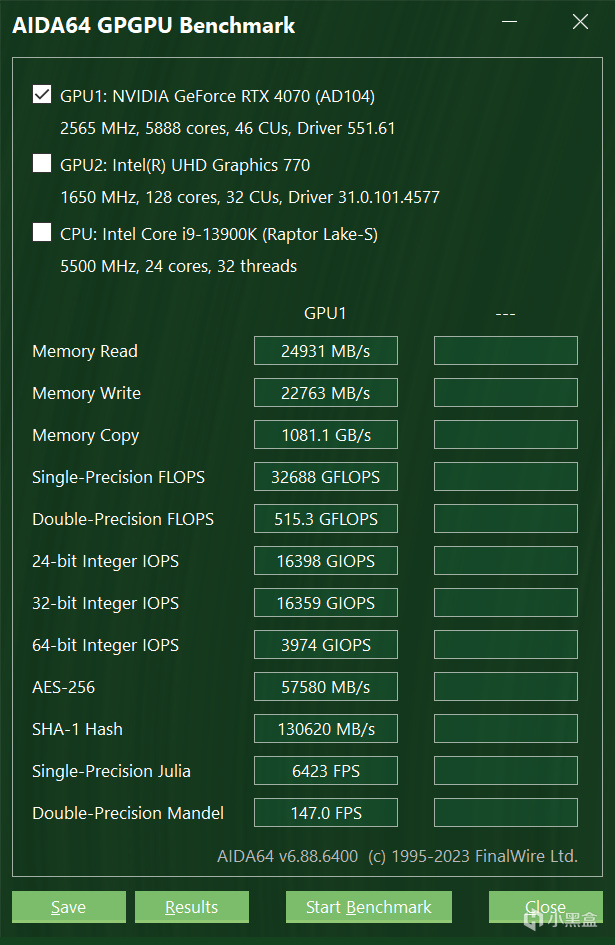Select the Double-Precision FLOPS 515.3 GFLOPS box
615x945 pixels.
(325, 519)
